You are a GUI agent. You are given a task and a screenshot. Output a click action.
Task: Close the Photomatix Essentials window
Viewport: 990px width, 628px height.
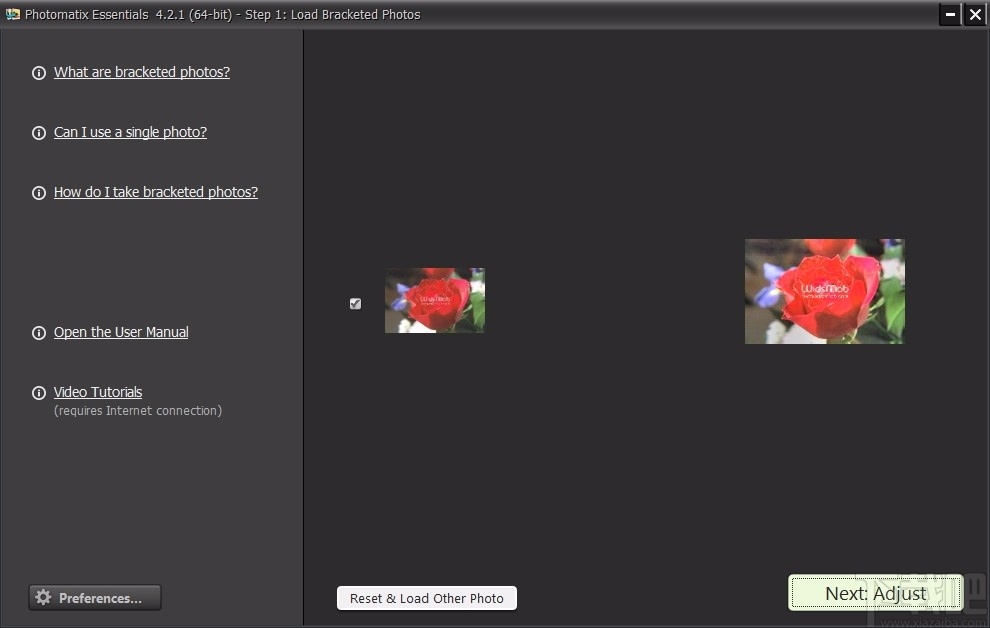pyautogui.click(x=975, y=14)
